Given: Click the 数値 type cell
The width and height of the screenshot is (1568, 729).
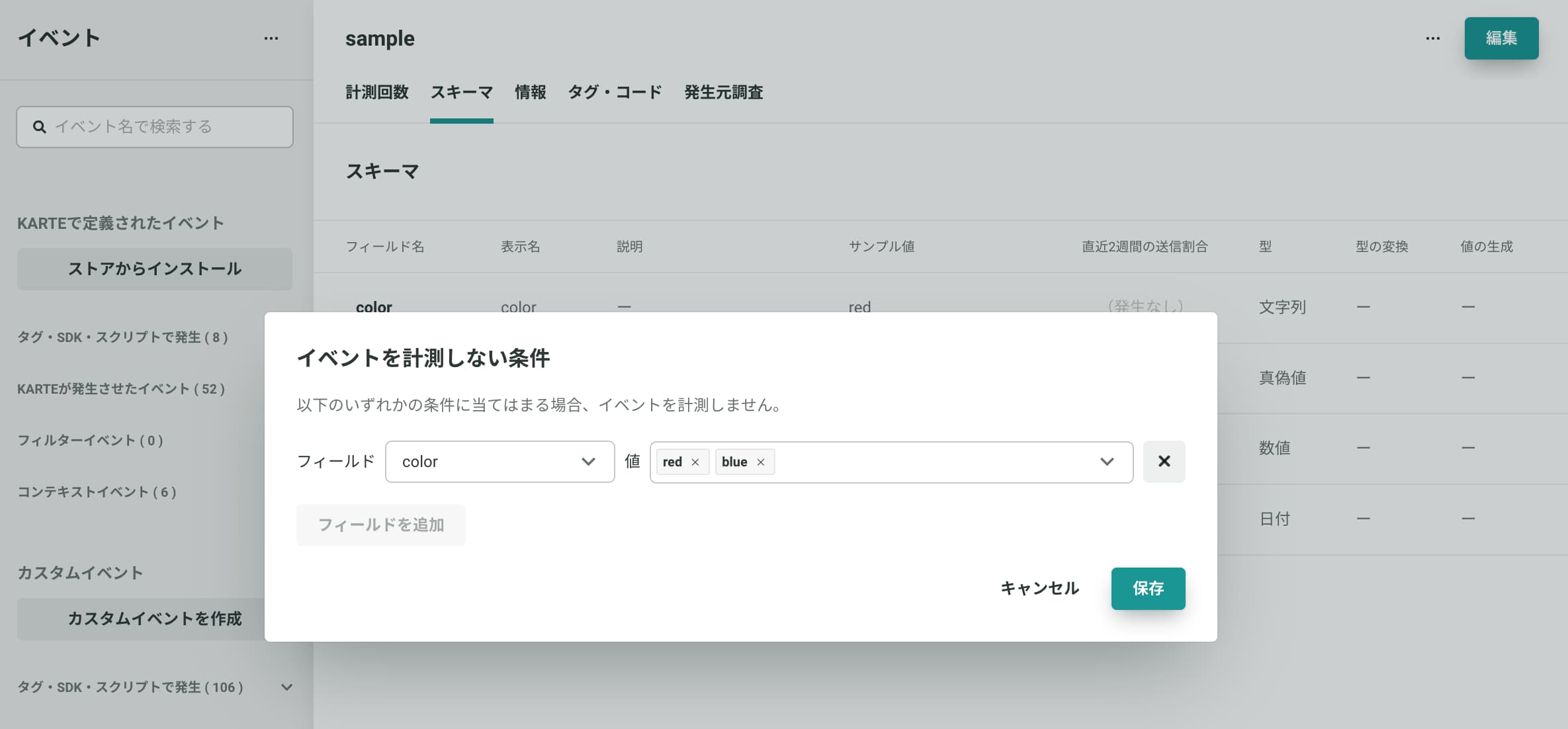Looking at the screenshot, I should pos(1274,448).
